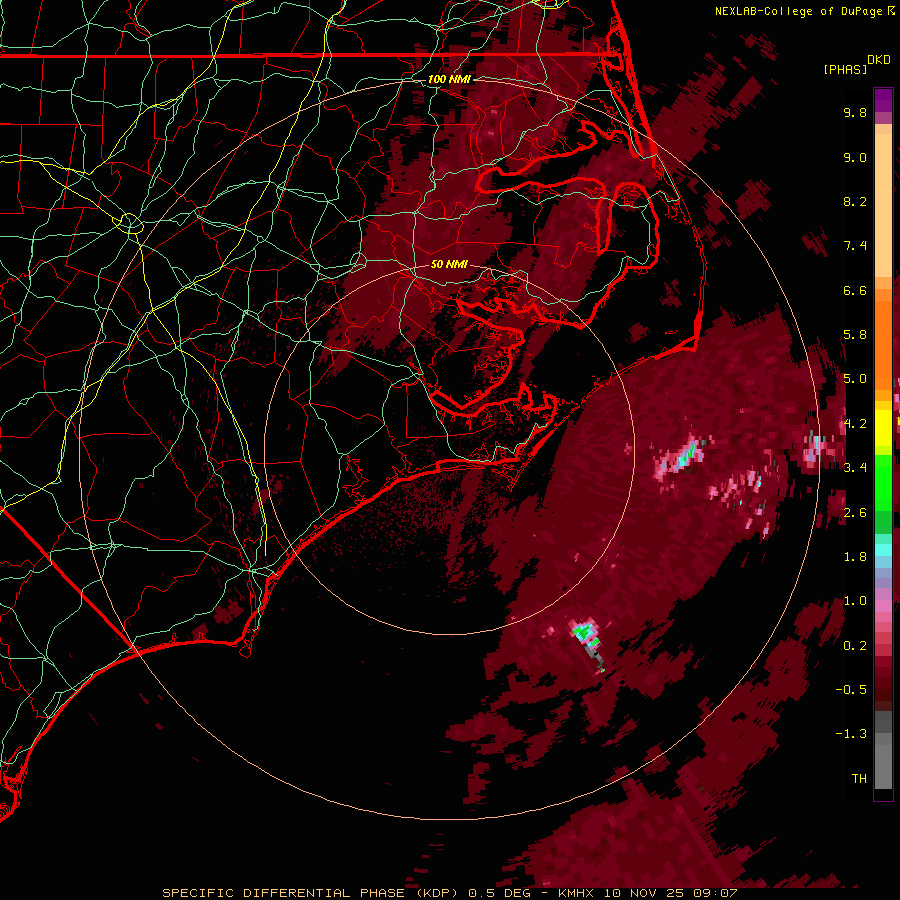
Task: Click the purple top segment of color scale
Action: point(883,100)
